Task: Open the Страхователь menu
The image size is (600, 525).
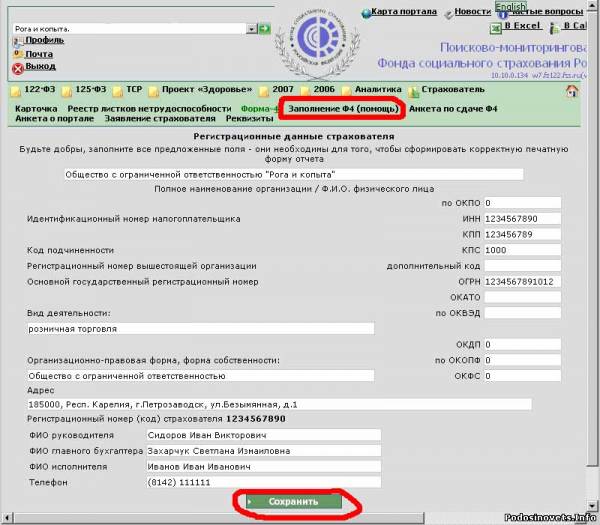Action: [x=453, y=90]
